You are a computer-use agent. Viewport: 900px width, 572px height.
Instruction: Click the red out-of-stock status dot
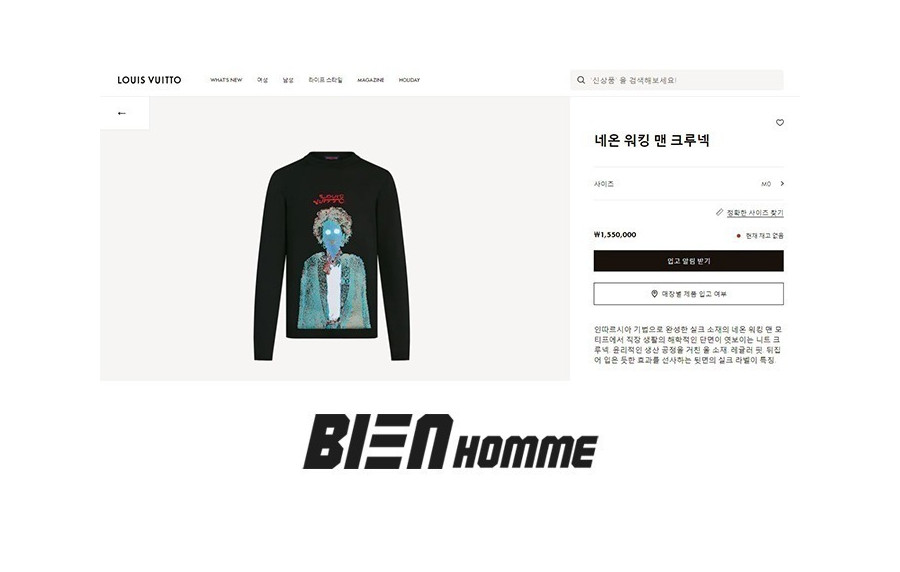pyautogui.click(x=738, y=236)
